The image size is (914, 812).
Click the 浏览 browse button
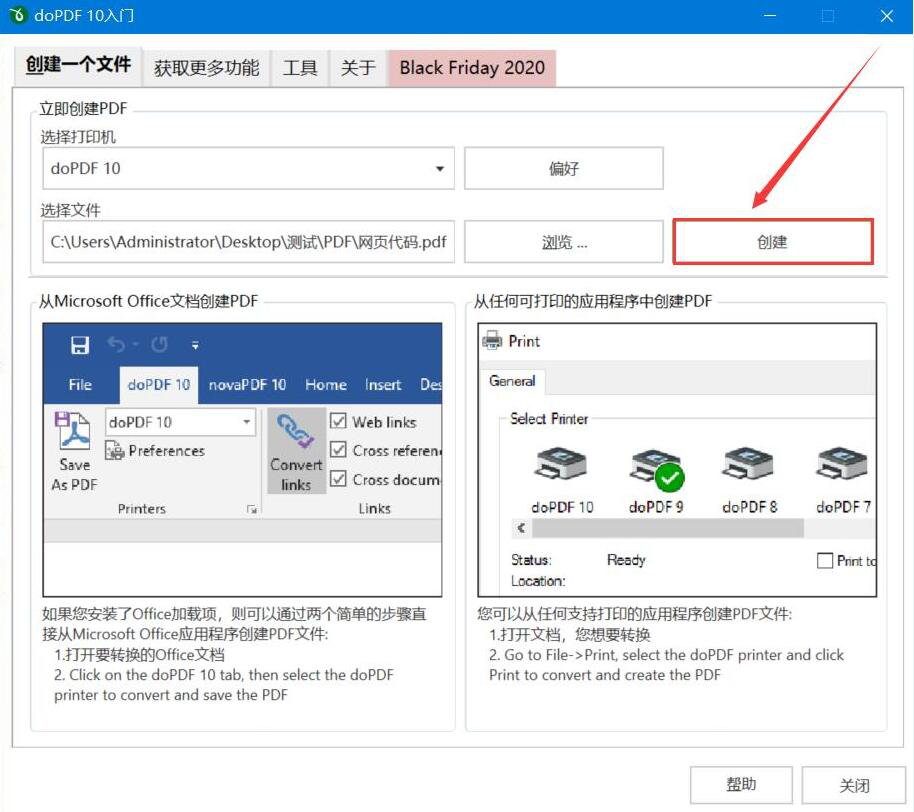click(564, 242)
